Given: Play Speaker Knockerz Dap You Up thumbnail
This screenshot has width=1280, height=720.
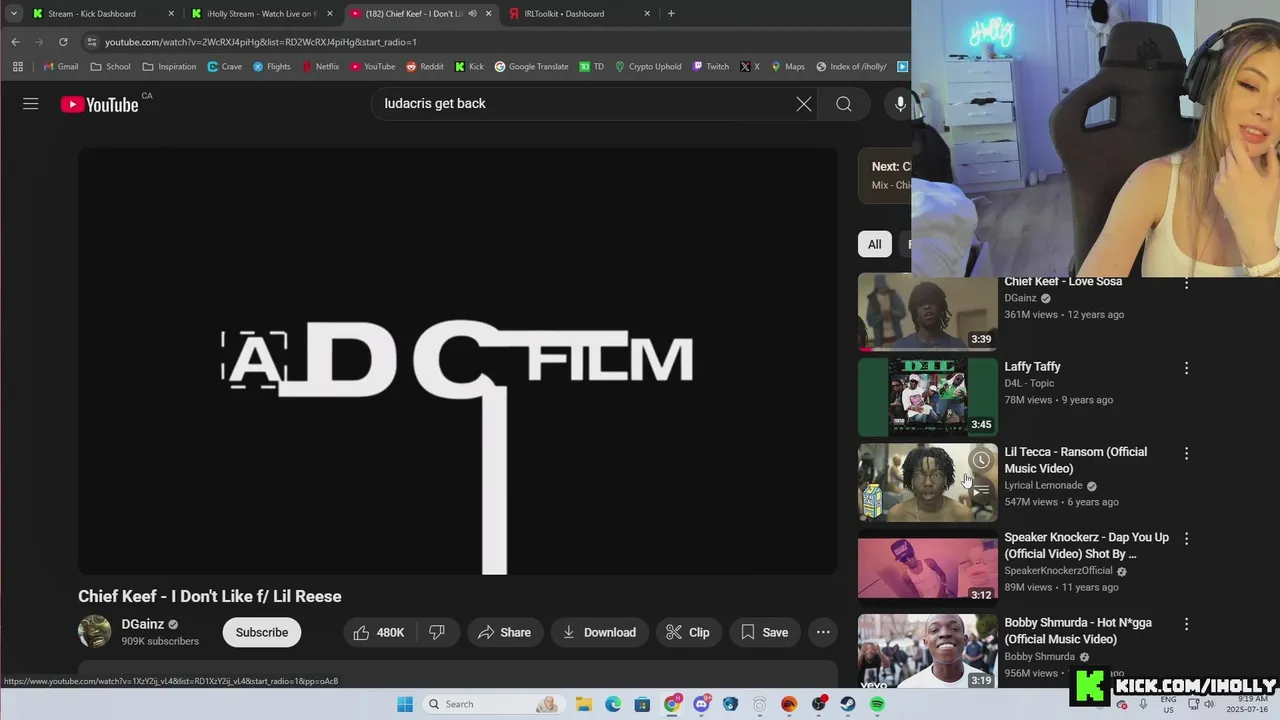Looking at the screenshot, I should (928, 567).
